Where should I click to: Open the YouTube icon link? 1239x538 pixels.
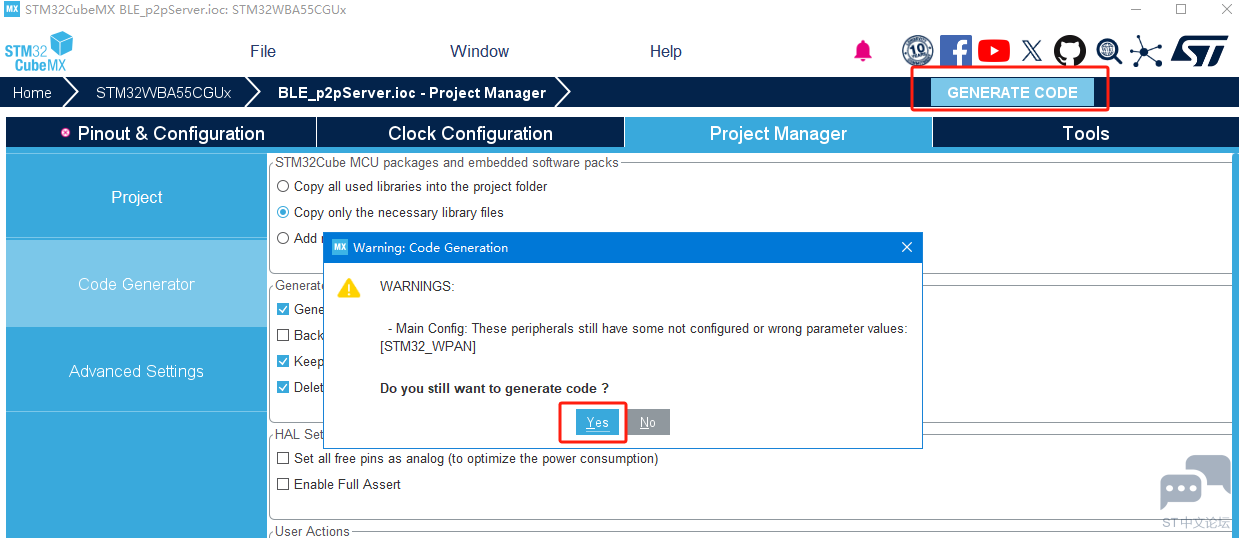pyautogui.click(x=993, y=51)
